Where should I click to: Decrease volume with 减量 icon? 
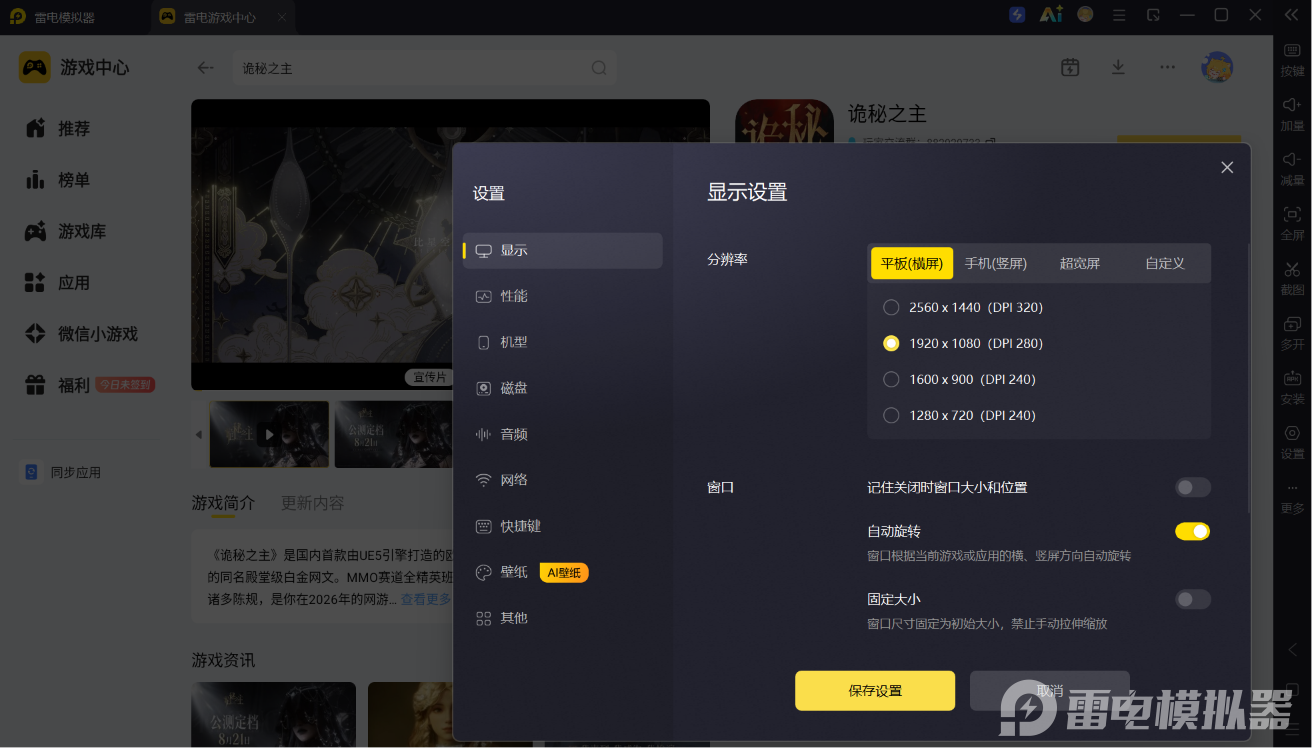(x=1292, y=168)
